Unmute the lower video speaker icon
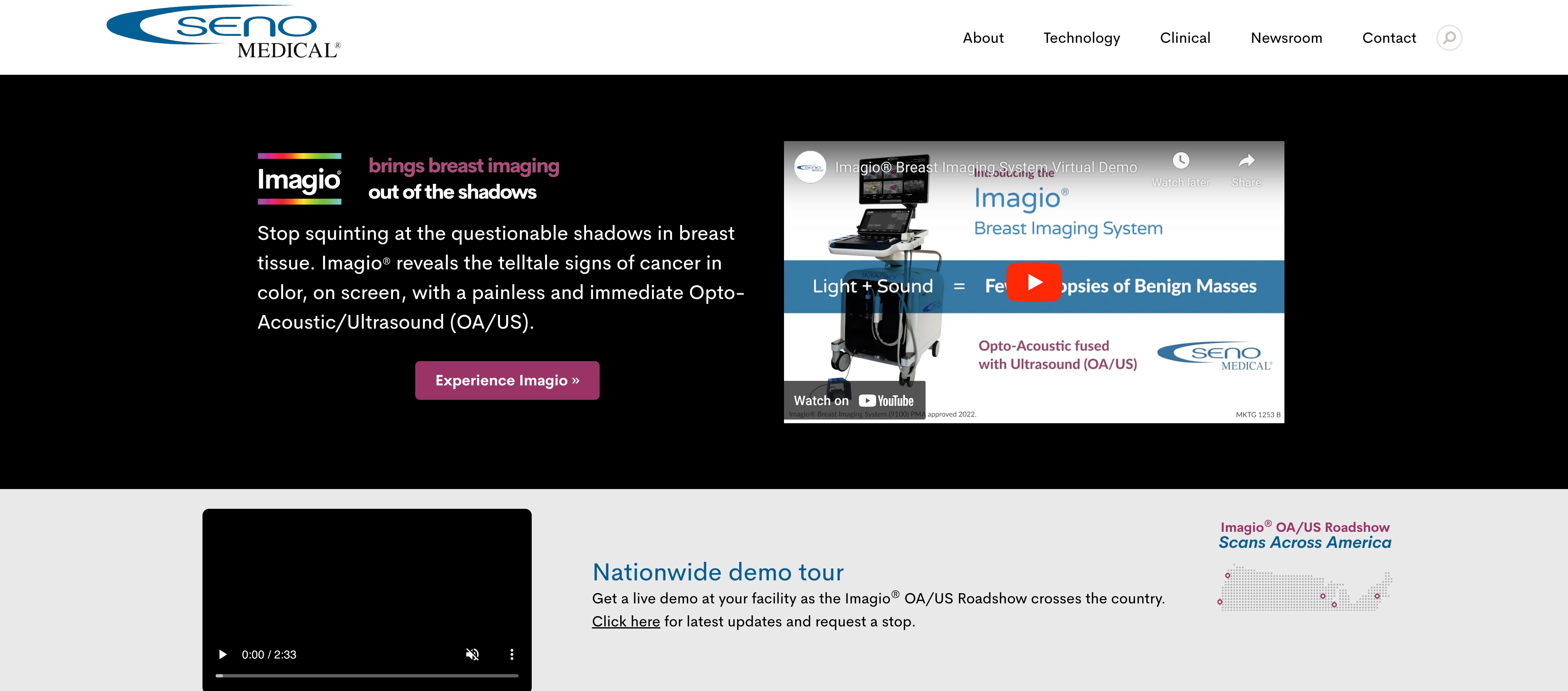 click(472, 654)
